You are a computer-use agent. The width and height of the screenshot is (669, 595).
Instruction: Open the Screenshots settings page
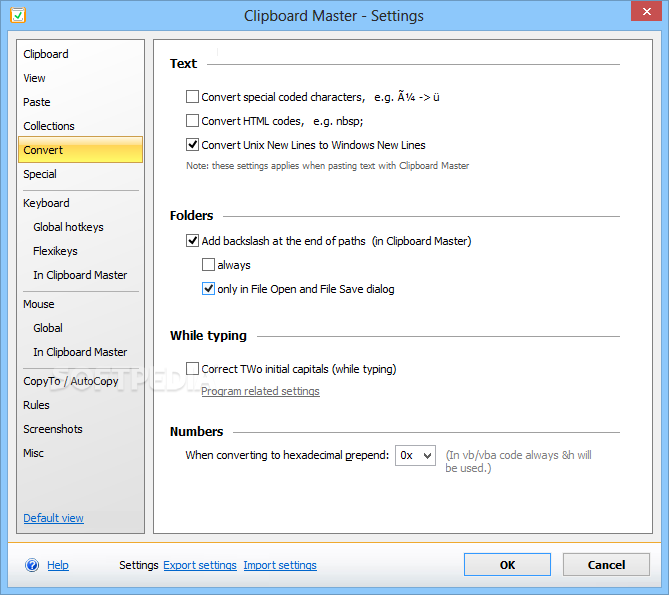point(53,429)
